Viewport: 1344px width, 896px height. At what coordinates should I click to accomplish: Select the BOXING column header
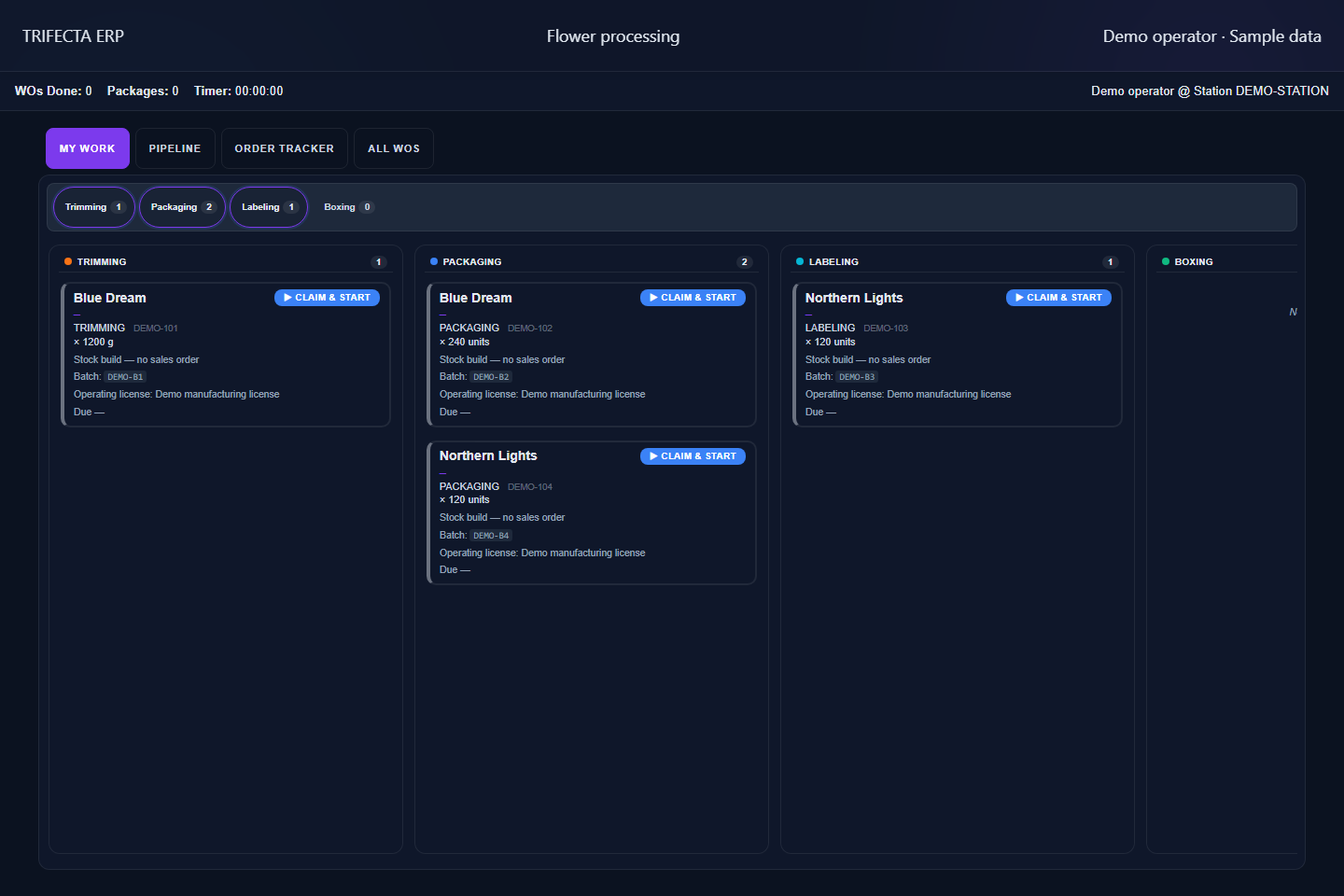point(1194,262)
